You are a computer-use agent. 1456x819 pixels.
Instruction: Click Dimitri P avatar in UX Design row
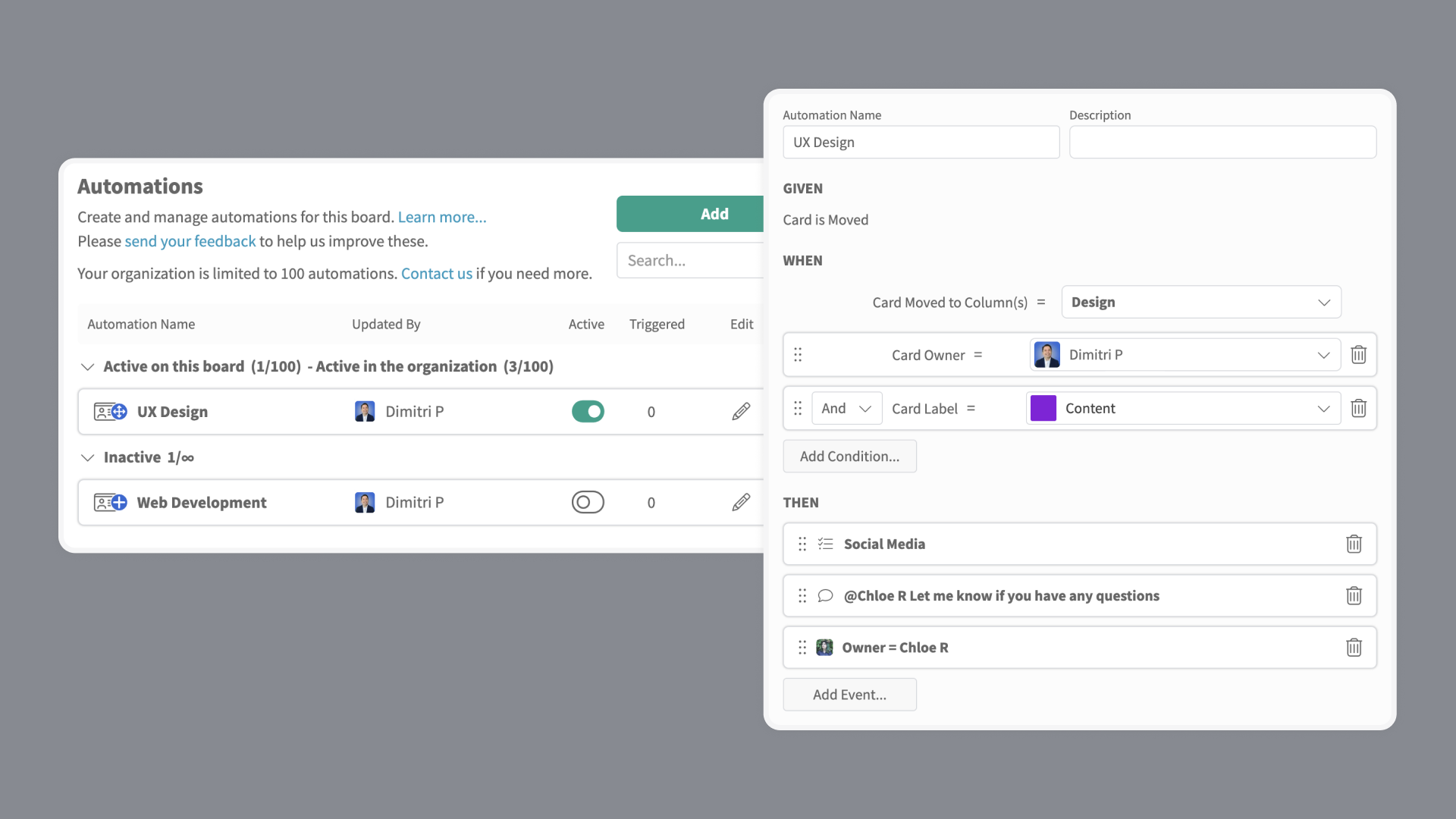coord(365,412)
